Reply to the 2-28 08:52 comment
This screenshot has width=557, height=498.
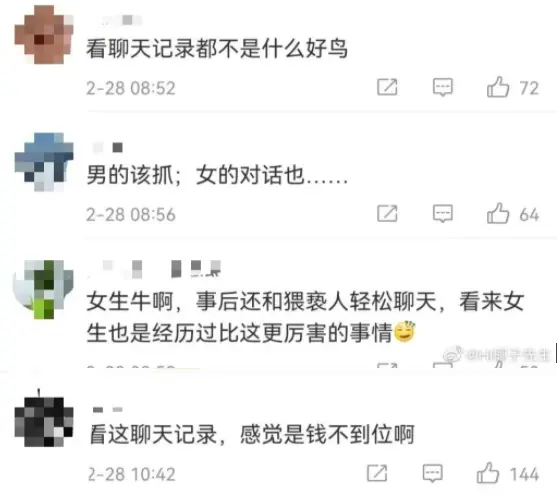tap(443, 87)
